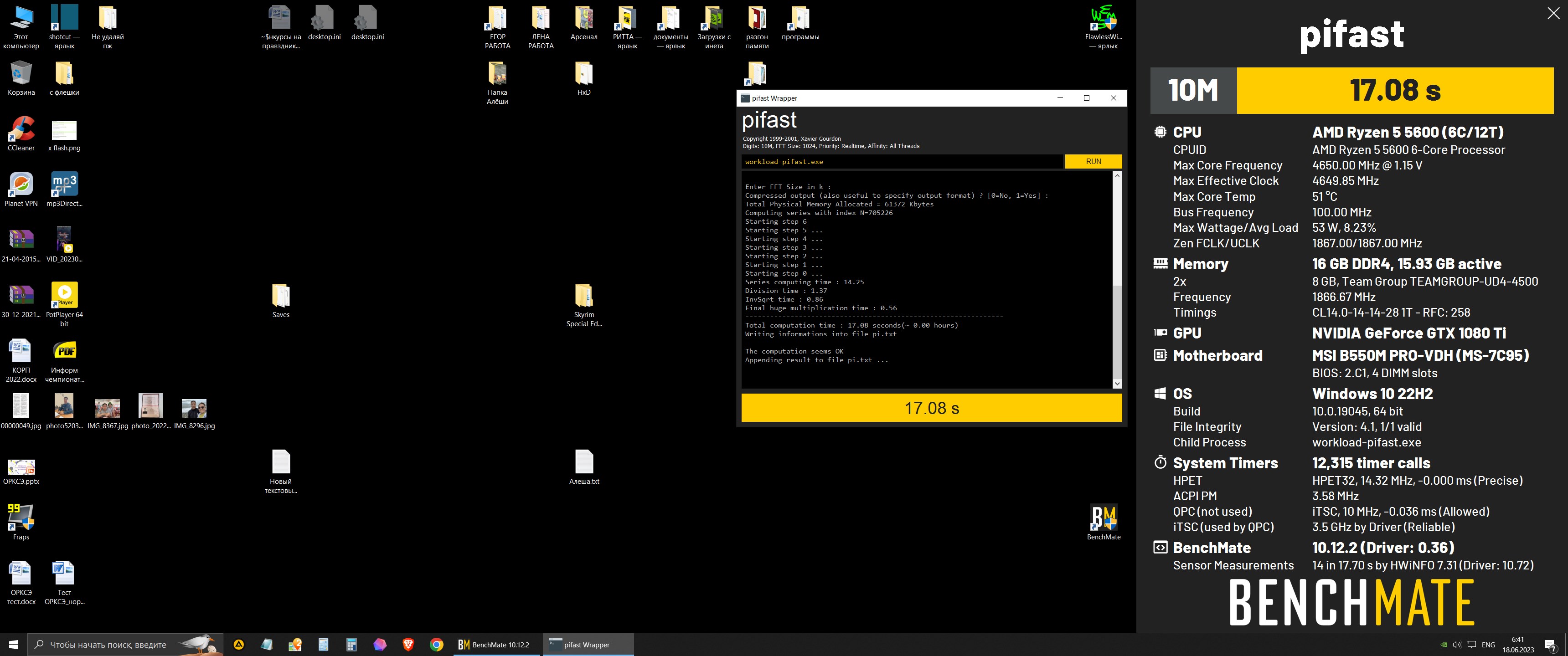Select the IMG_8296.jpg thumbnail
The image size is (1568, 656).
[x=194, y=414]
